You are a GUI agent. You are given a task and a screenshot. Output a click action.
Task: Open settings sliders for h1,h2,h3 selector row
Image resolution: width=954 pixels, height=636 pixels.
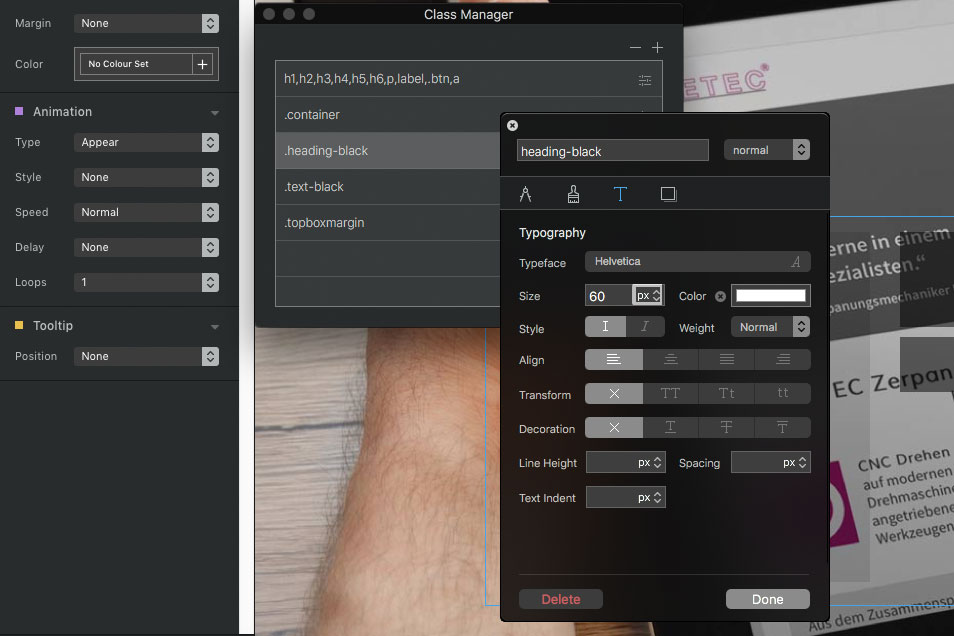click(645, 79)
